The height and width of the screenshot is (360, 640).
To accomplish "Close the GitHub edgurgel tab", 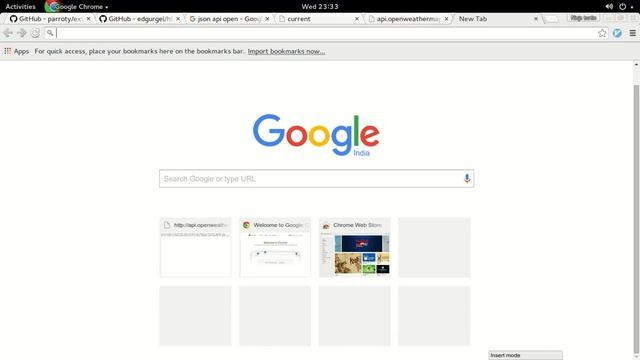I will (178, 19).
